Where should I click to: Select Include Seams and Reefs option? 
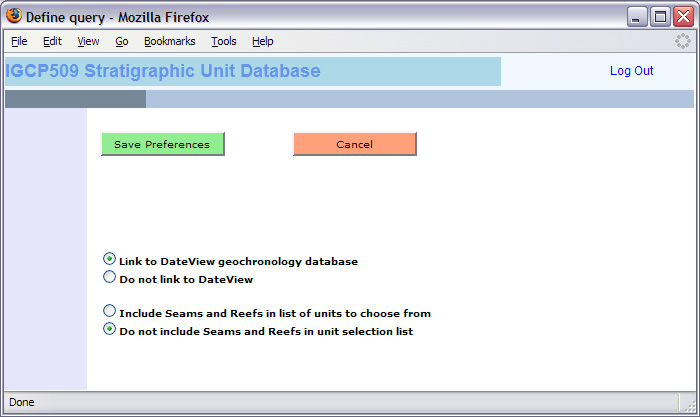pyautogui.click(x=109, y=311)
